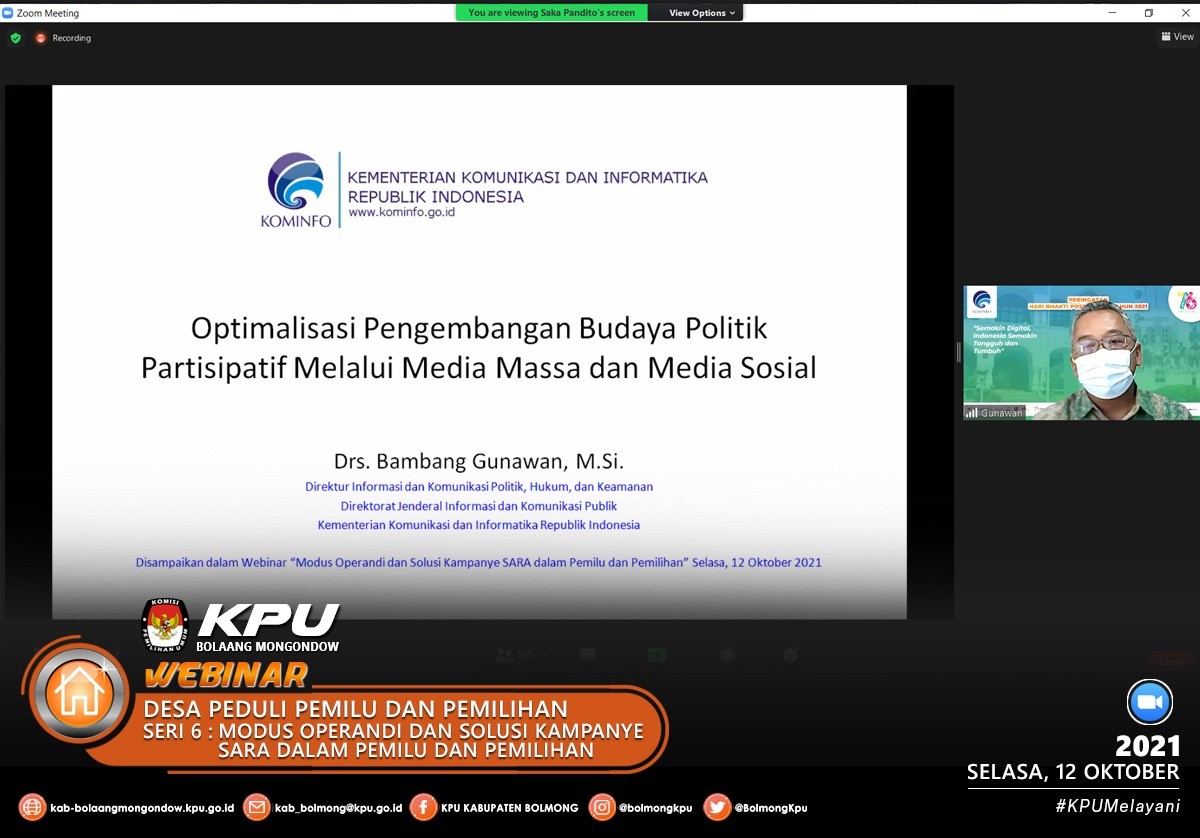Click the divider handle beside shared screen

click(958, 352)
